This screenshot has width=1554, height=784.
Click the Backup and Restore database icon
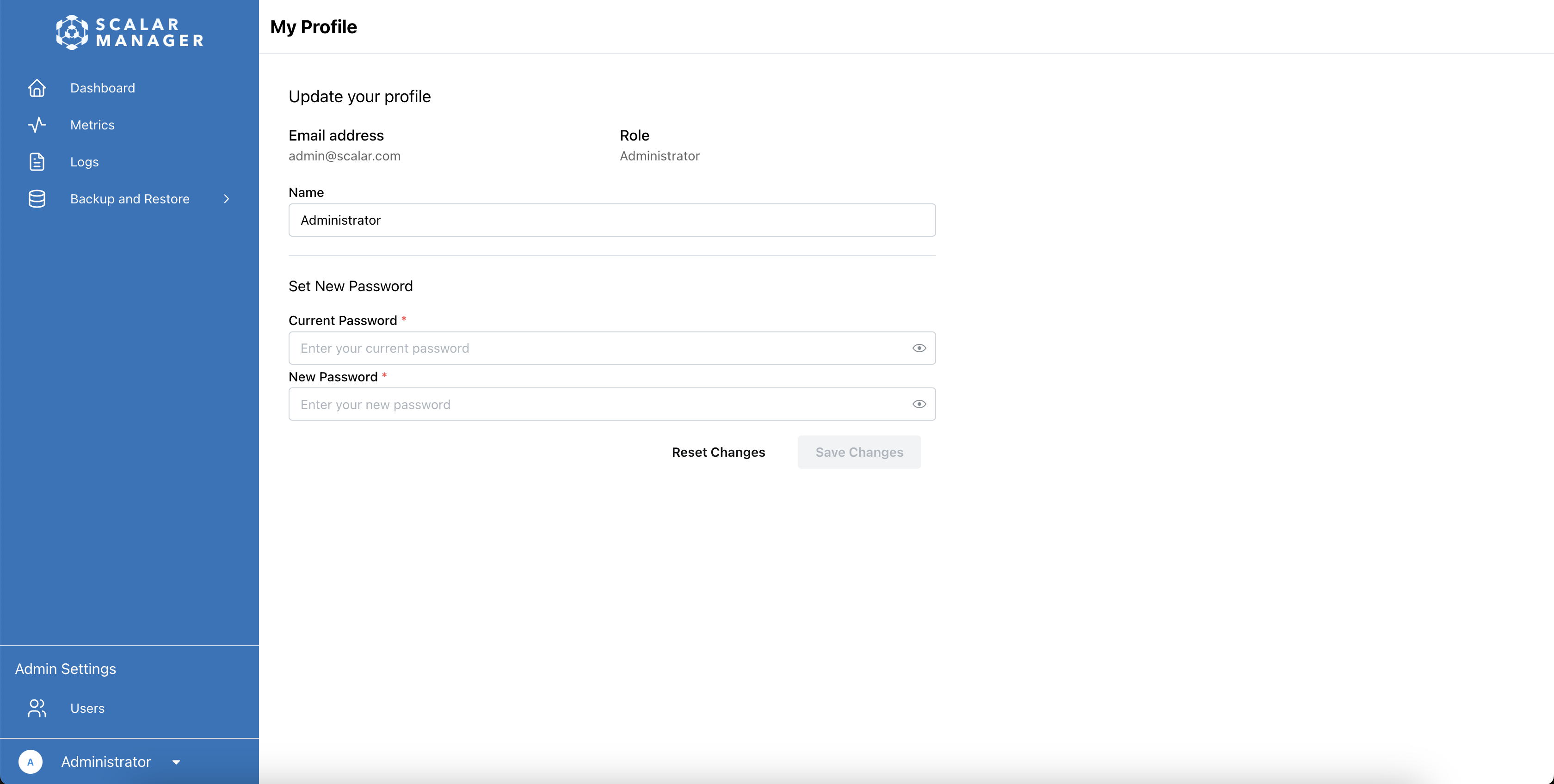[37, 199]
